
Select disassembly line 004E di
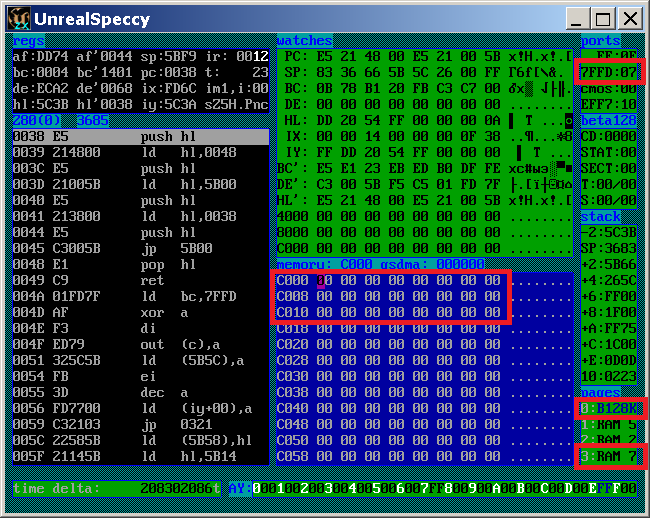pos(141,329)
